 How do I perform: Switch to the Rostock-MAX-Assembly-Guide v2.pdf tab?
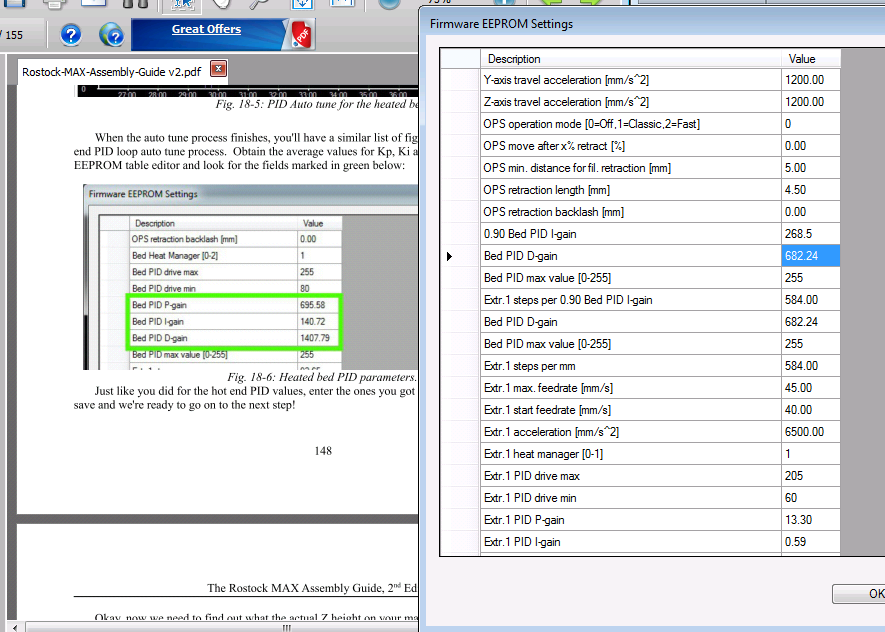click(x=113, y=71)
